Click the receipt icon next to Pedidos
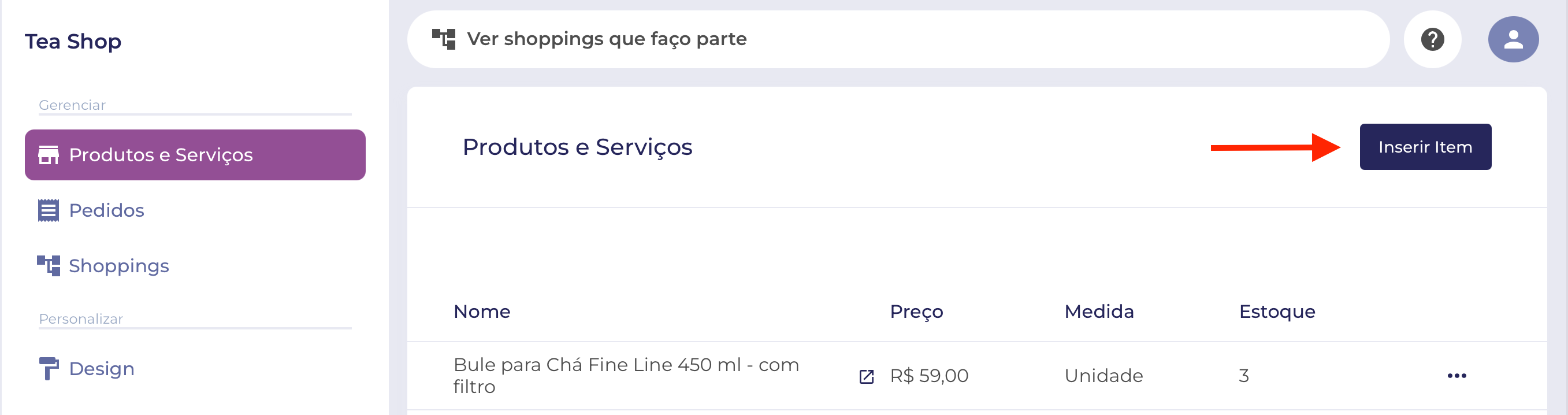 pyautogui.click(x=49, y=210)
